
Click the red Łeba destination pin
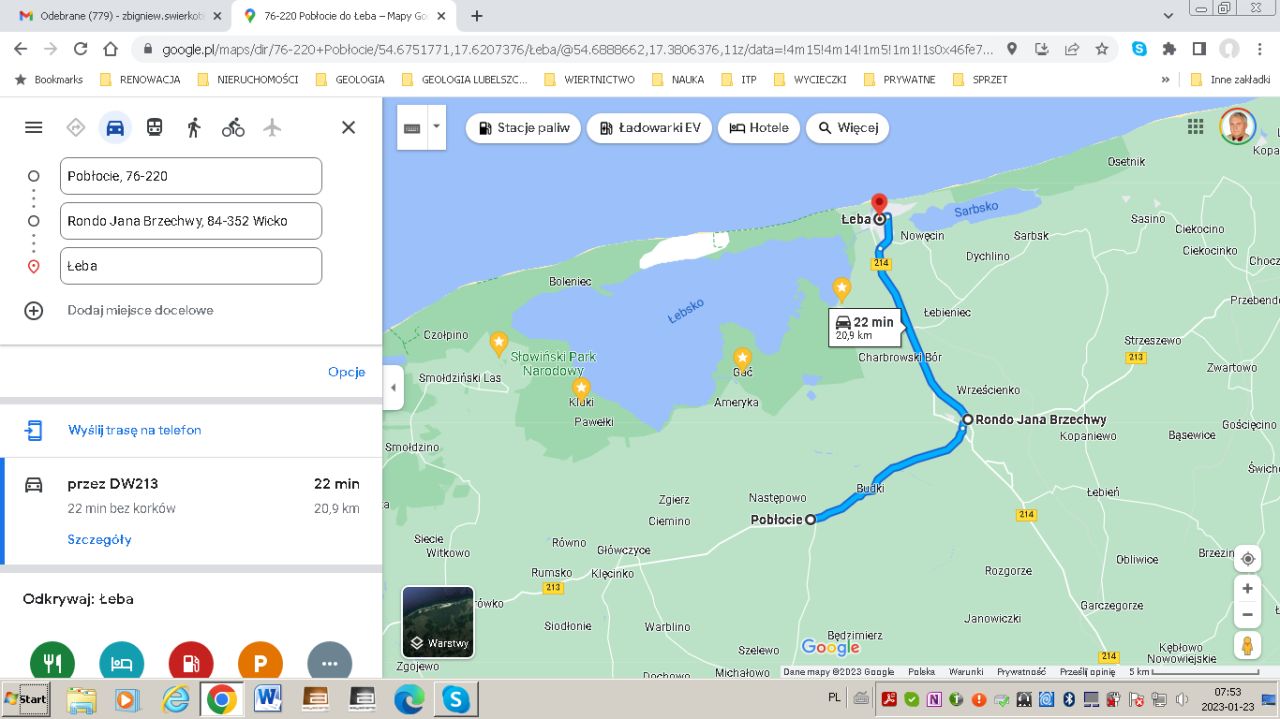(x=879, y=204)
